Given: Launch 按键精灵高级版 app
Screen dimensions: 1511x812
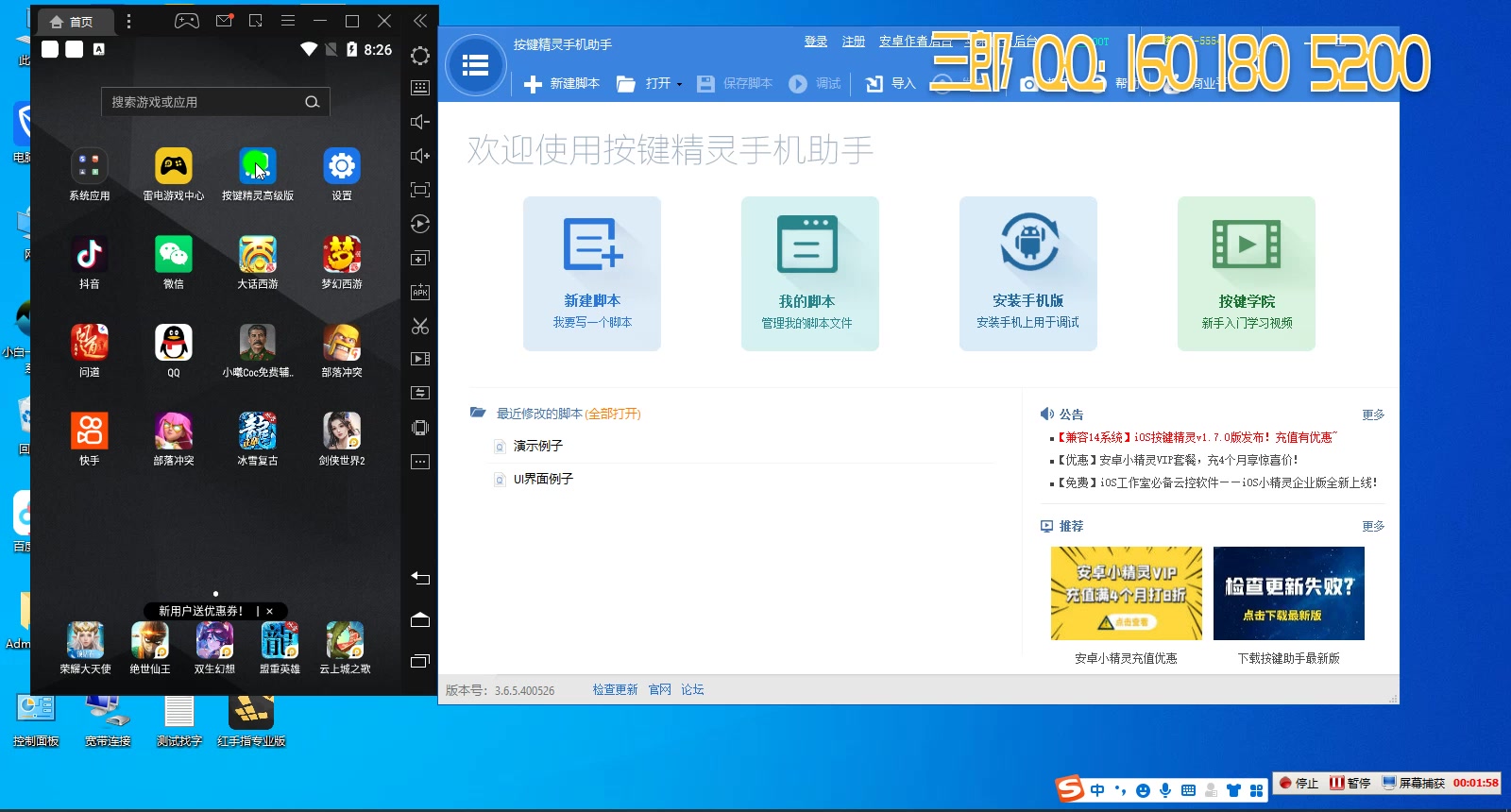Looking at the screenshot, I should [258, 175].
